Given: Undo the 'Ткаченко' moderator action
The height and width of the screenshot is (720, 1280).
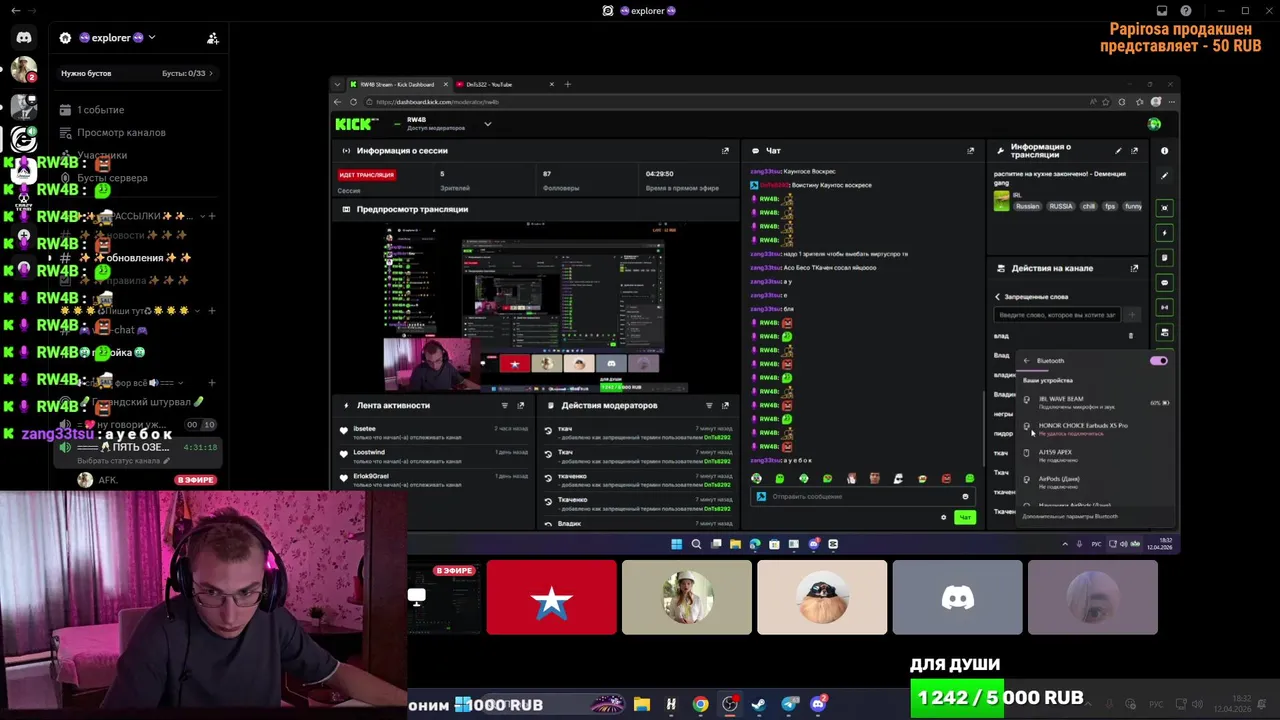Looking at the screenshot, I should [548, 502].
